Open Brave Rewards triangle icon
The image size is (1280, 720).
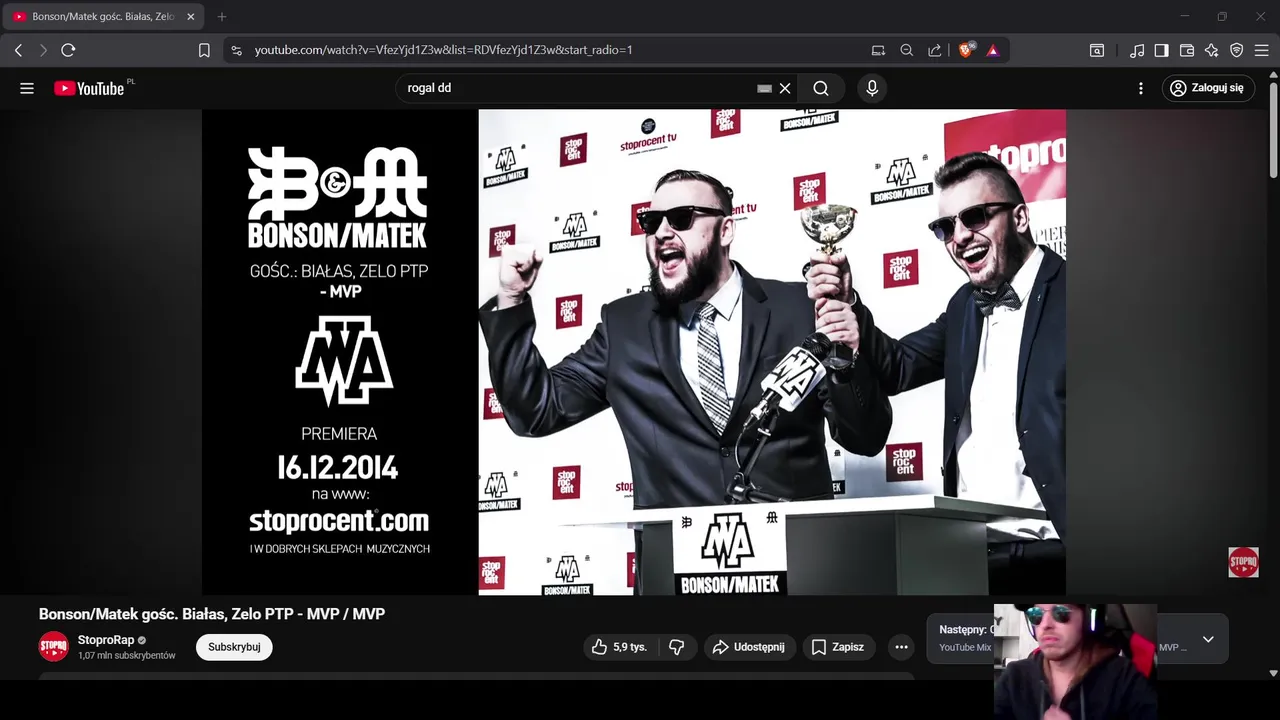pyautogui.click(x=993, y=50)
